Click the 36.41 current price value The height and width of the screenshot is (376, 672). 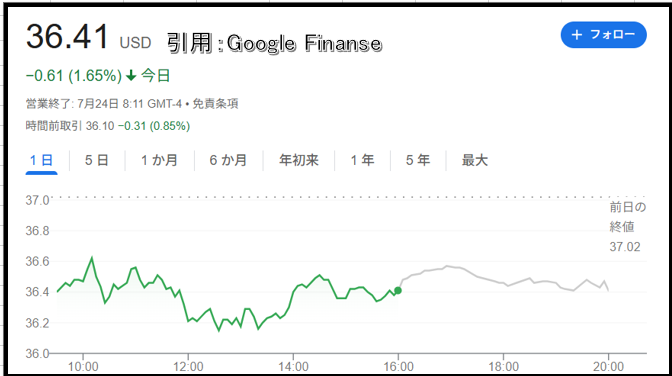click(x=68, y=36)
